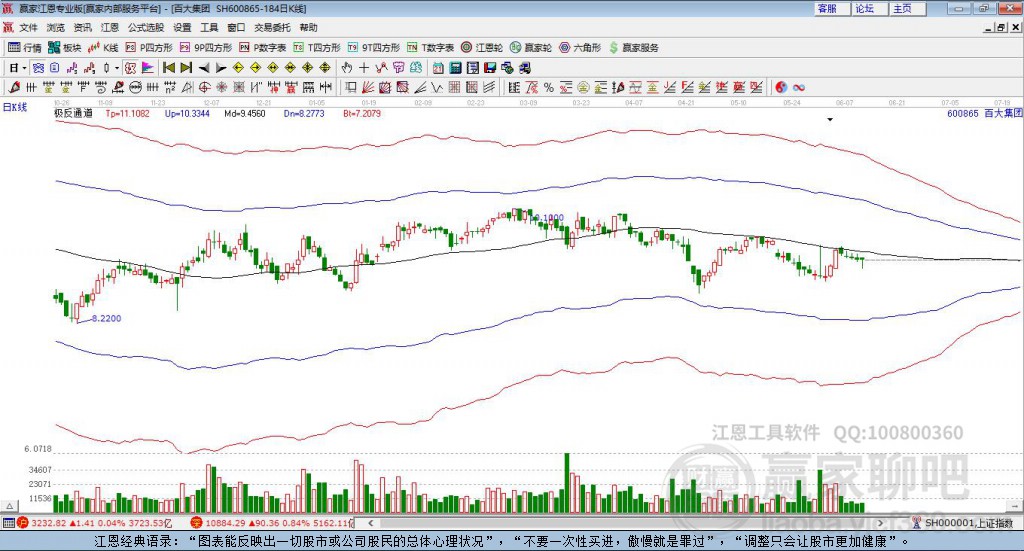Image resolution: width=1024 pixels, height=551 pixels.
Task: Click the 深 index status reading 10884.29
Action: pos(272,523)
